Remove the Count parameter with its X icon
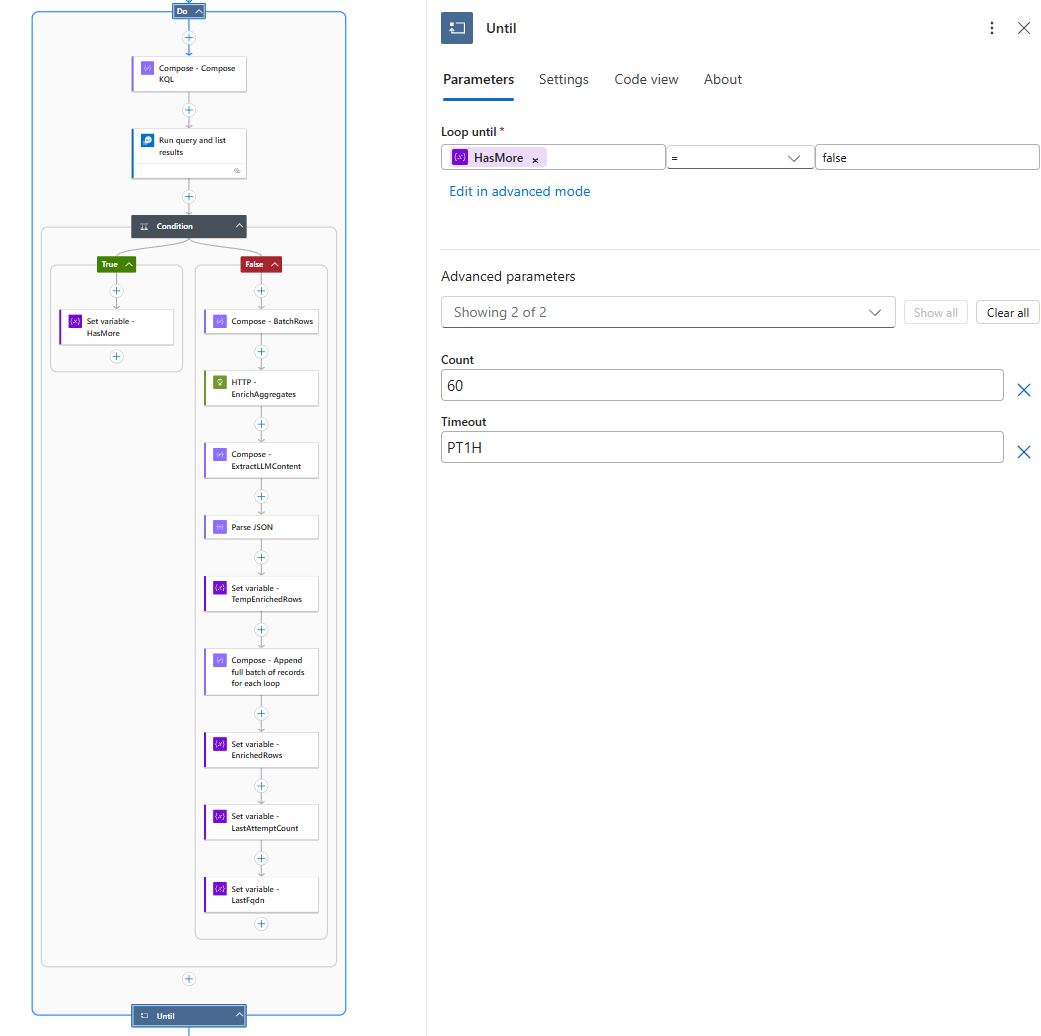Screen dimensions: 1041x1036 coord(1023,390)
